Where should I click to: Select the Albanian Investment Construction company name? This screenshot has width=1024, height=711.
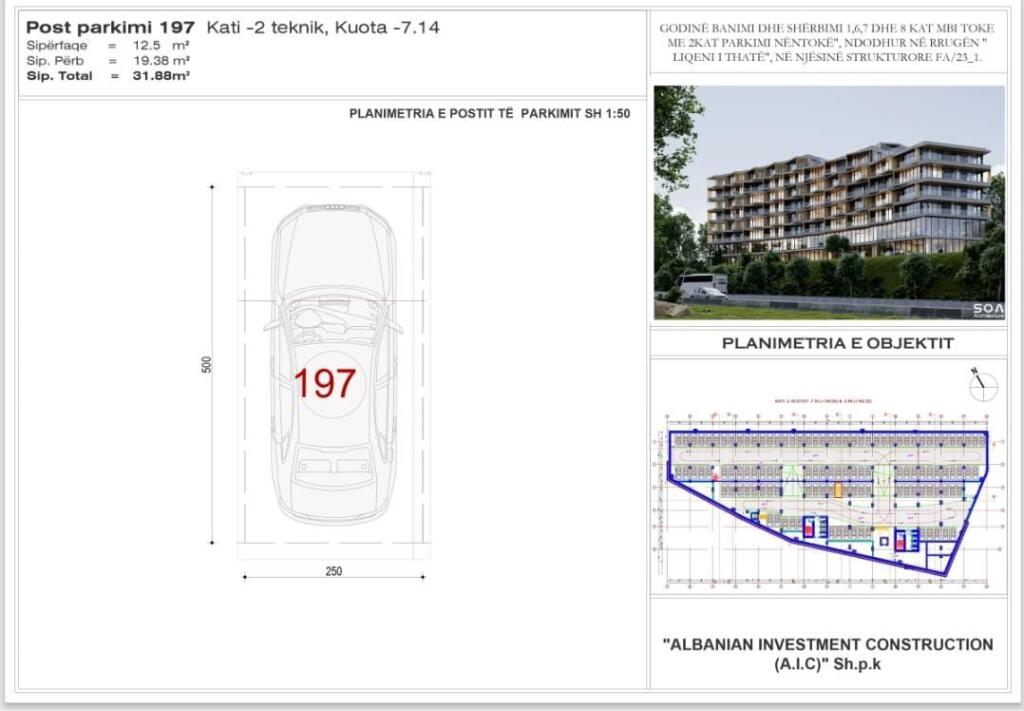[828, 654]
